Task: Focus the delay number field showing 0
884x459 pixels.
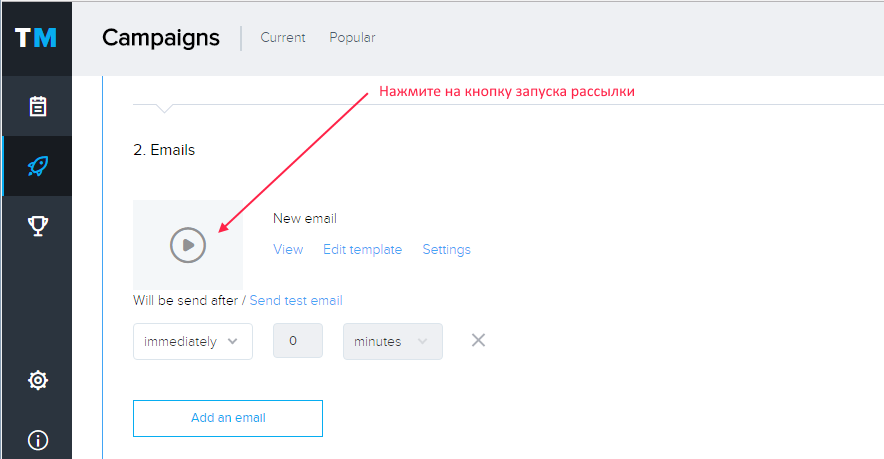Action: 298,341
